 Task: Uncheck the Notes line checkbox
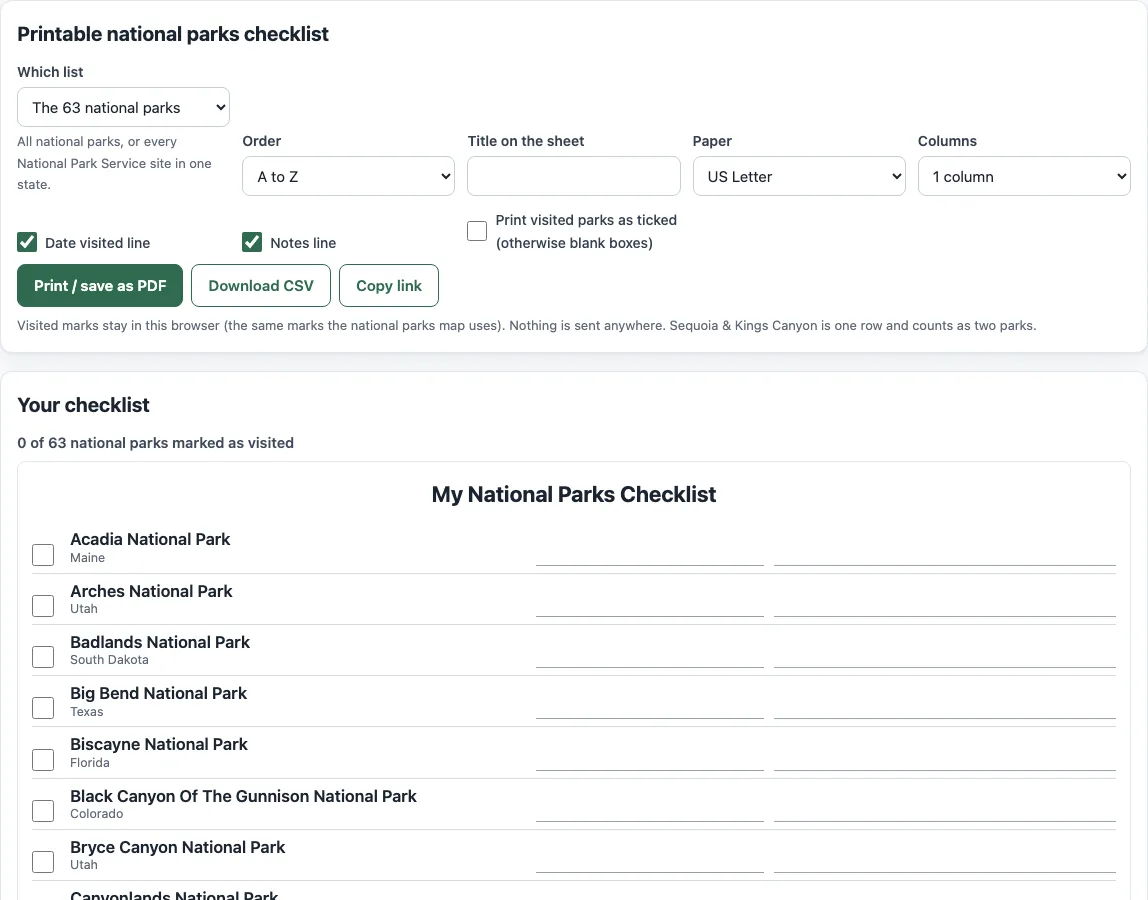252,242
